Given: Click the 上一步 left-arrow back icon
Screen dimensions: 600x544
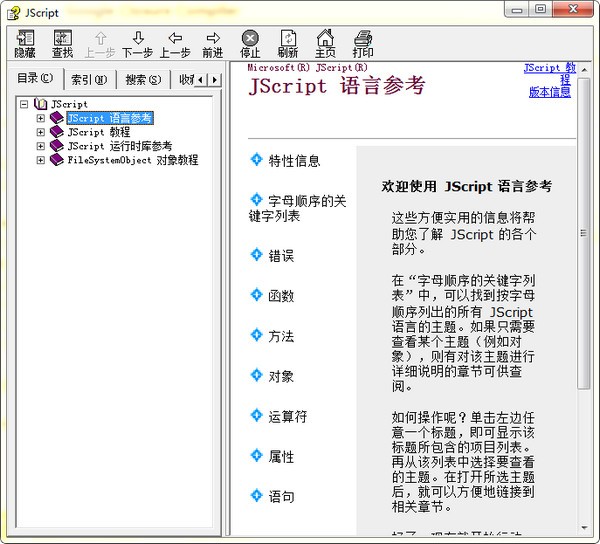Looking at the screenshot, I should pos(175,38).
